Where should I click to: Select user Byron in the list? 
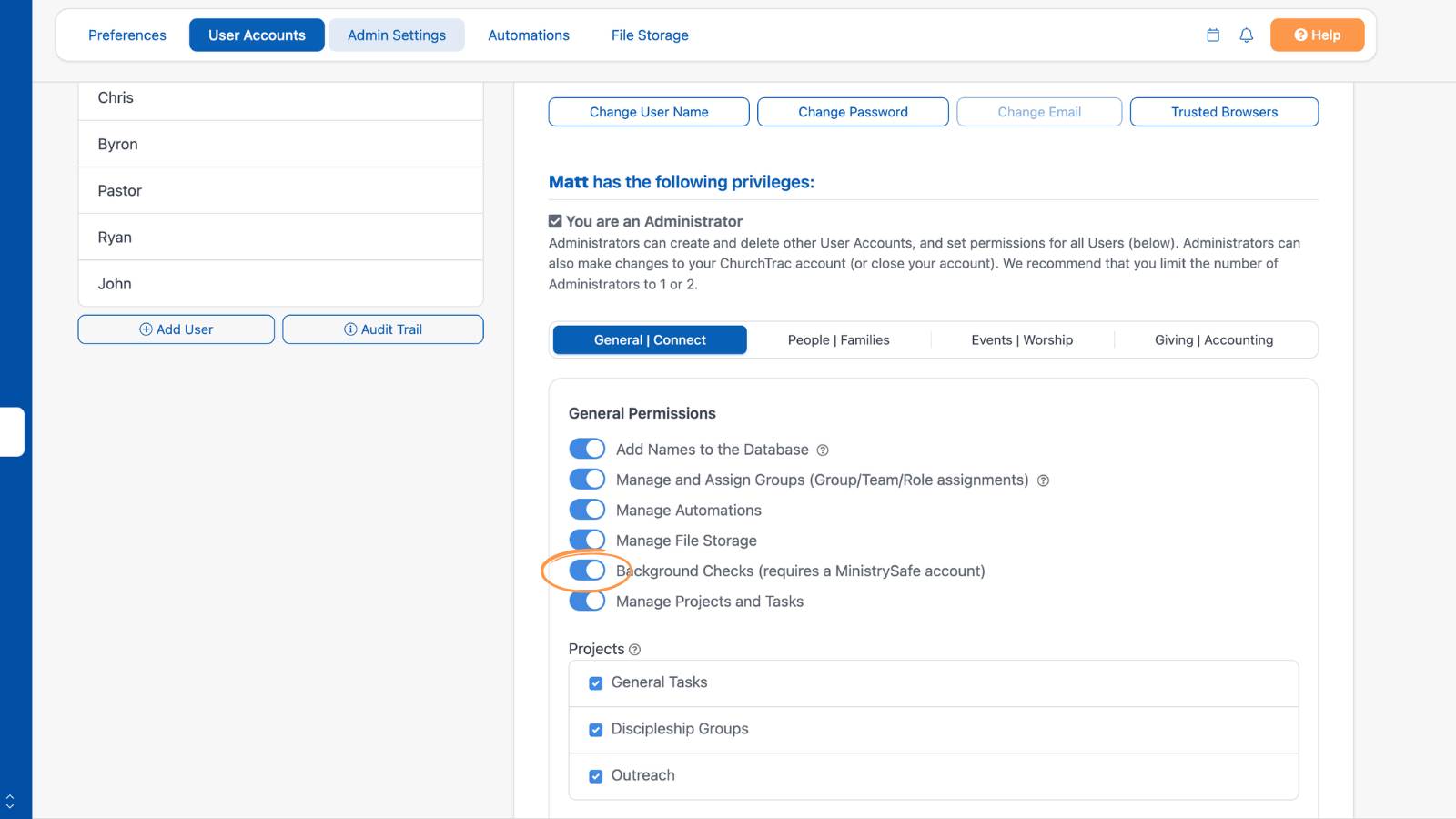[280, 144]
